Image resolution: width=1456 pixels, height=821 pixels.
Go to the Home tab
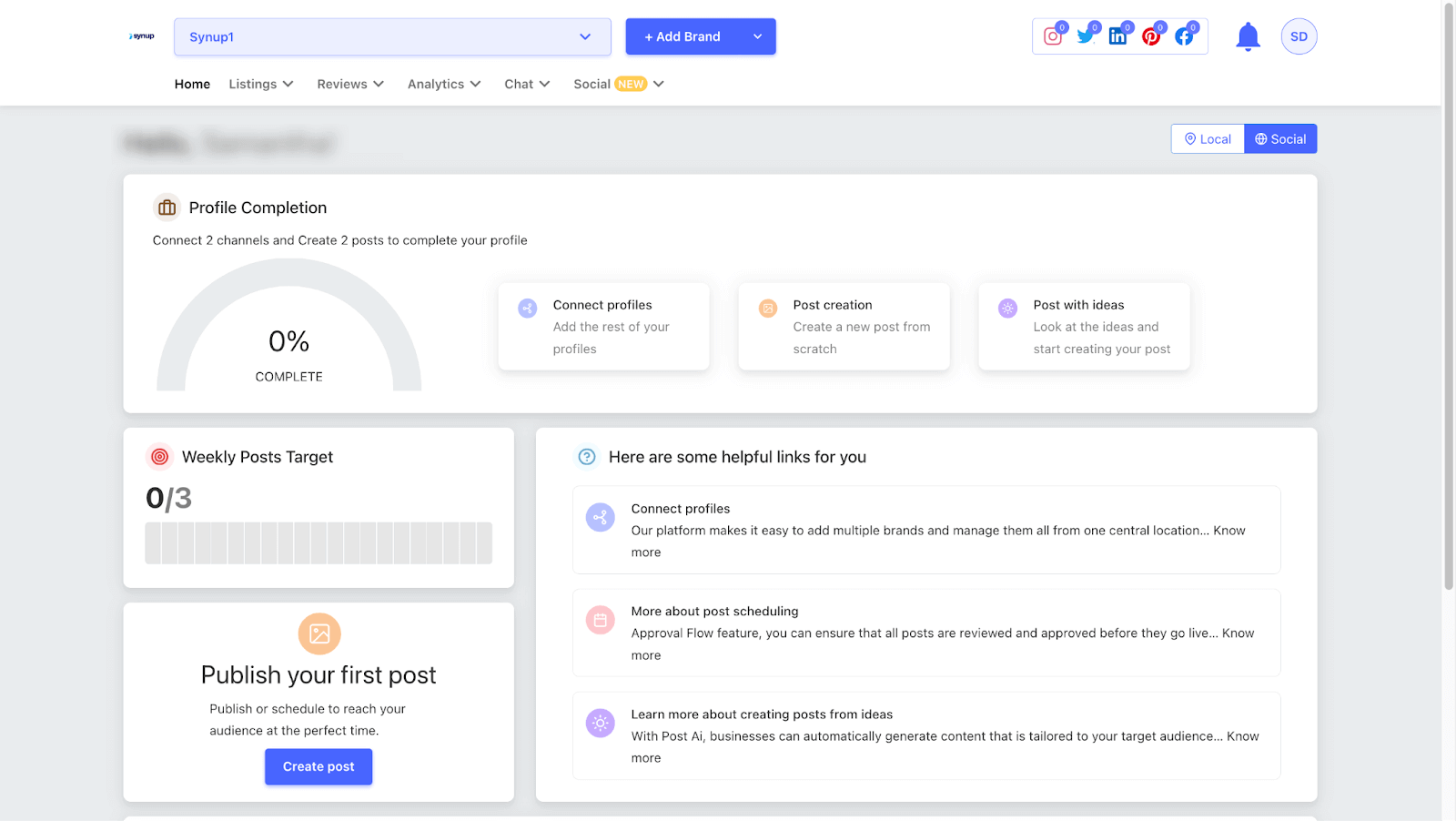pyautogui.click(x=192, y=84)
